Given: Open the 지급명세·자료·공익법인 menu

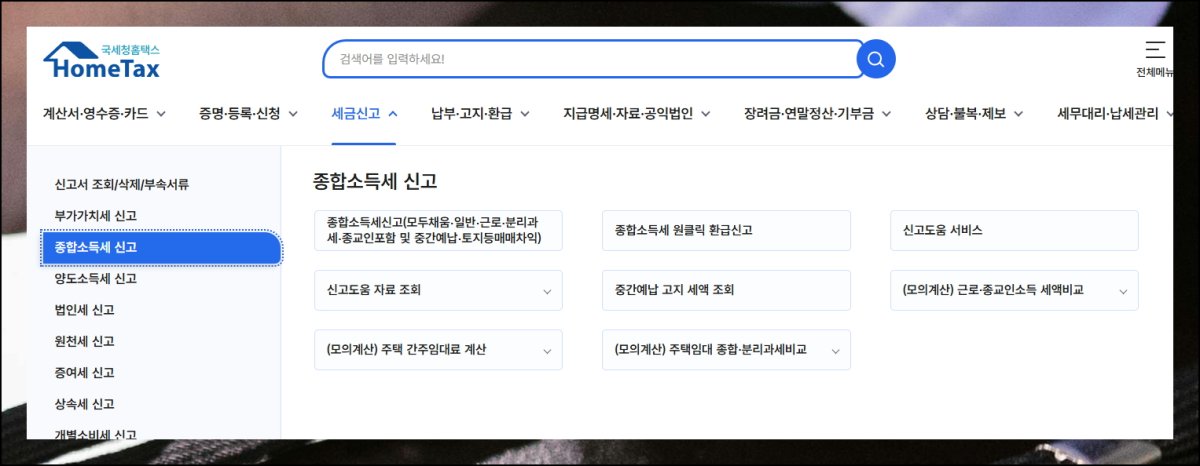Looking at the screenshot, I should tap(637, 114).
